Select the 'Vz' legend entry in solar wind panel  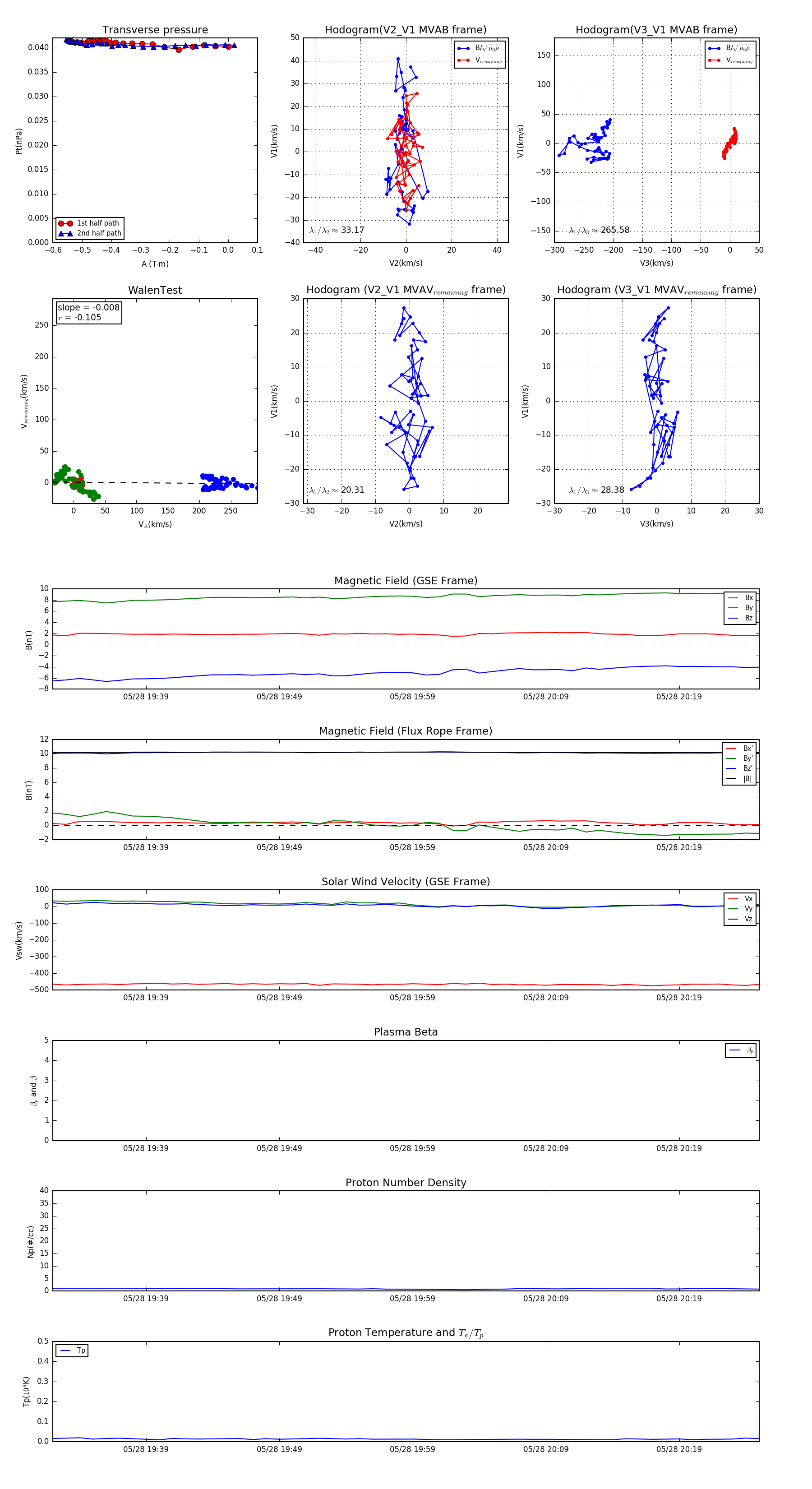[x=740, y=919]
